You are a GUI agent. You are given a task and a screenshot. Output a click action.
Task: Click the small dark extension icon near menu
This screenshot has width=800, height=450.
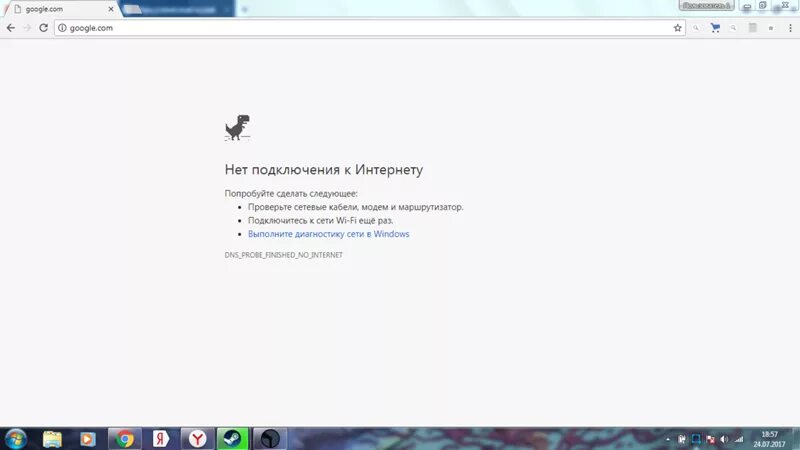[x=771, y=28]
